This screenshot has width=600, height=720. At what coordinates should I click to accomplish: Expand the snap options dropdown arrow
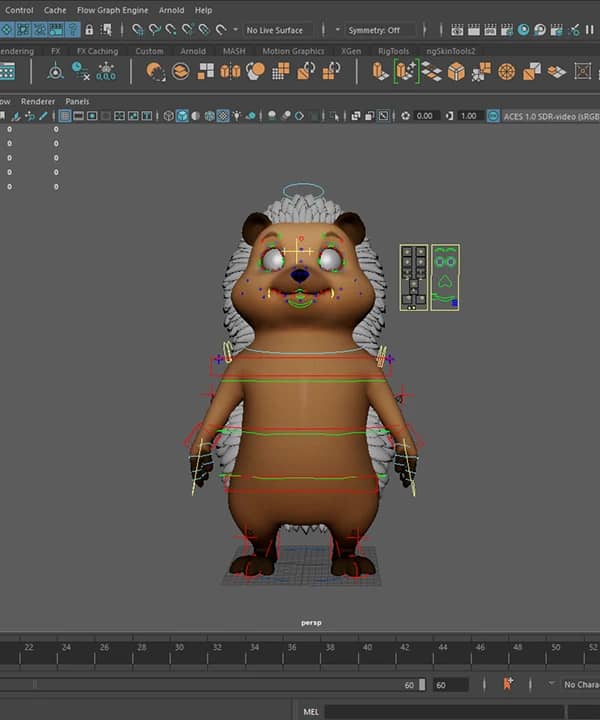pyautogui.click(x=236, y=30)
